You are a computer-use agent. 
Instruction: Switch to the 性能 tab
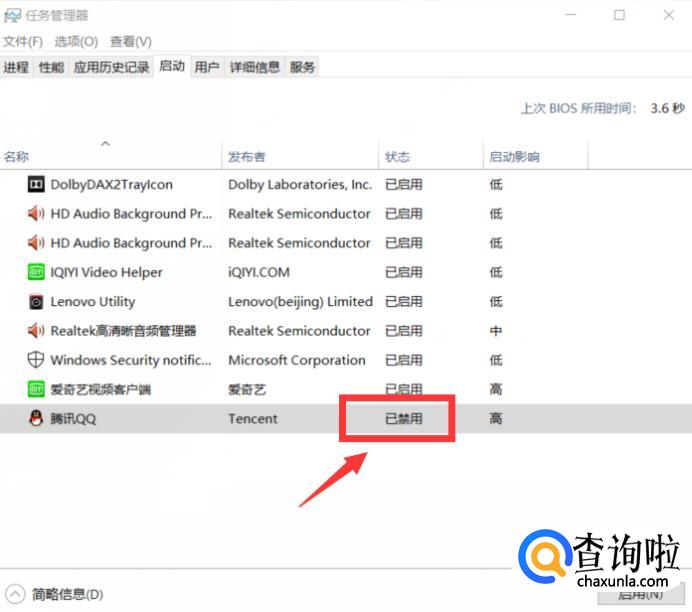pos(51,67)
